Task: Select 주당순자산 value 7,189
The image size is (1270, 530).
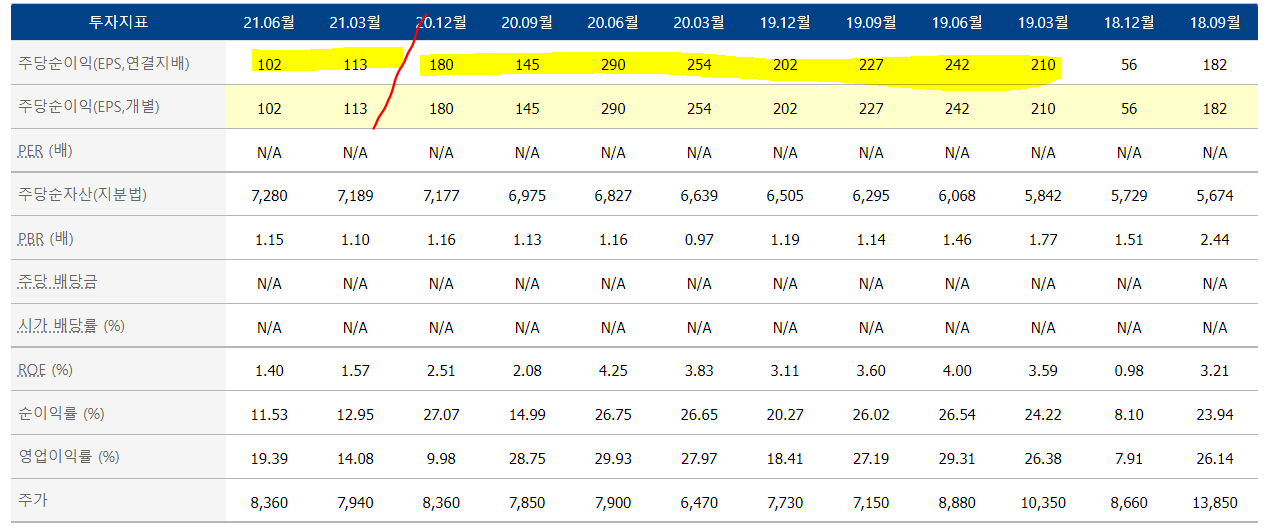Action: pyautogui.click(x=355, y=196)
